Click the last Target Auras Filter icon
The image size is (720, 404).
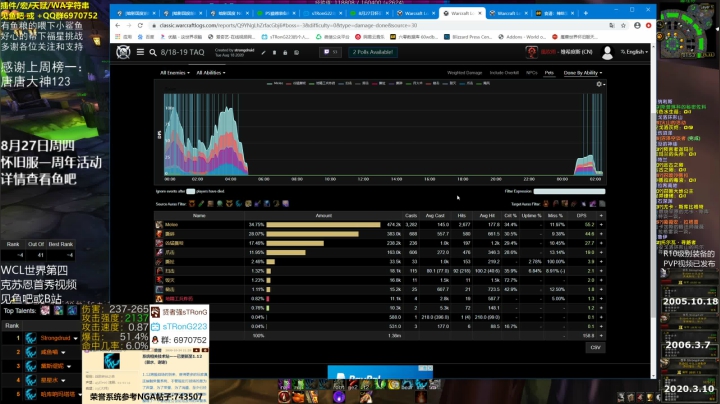pyautogui.click(x=602, y=204)
